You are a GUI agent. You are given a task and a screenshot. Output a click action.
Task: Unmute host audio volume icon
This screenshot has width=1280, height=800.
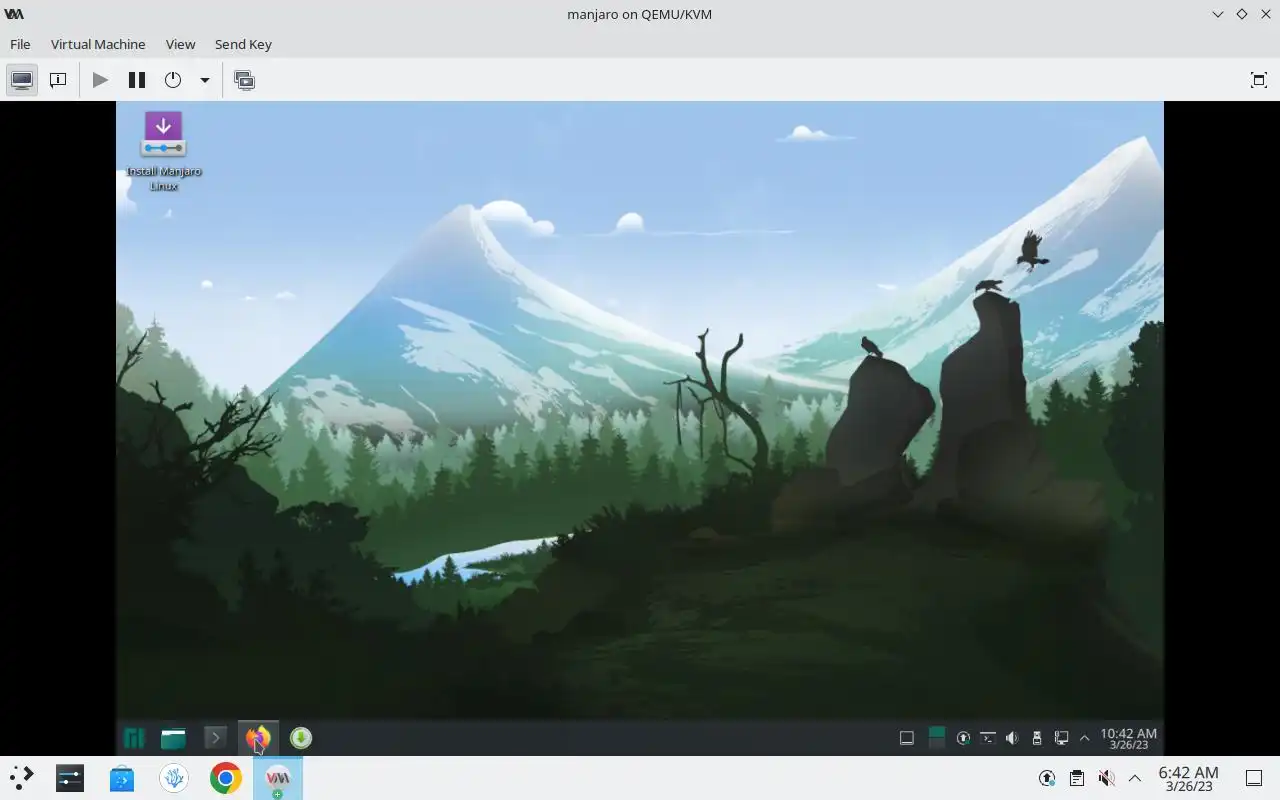(x=1106, y=778)
